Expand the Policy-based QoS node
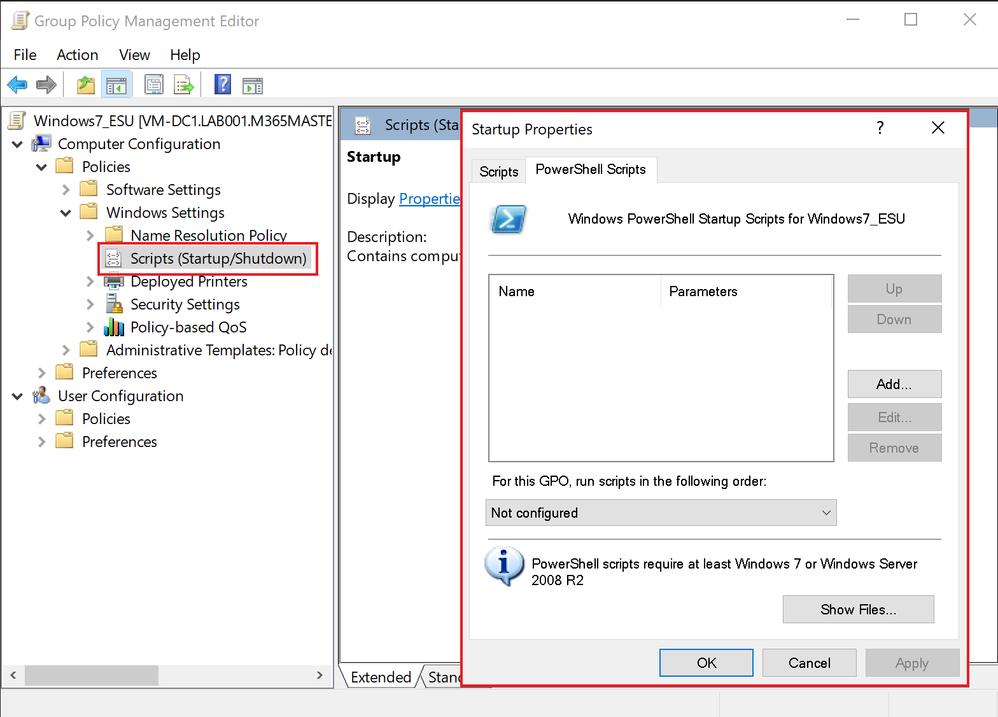Screen dimensions: 998x717 click(x=90, y=327)
